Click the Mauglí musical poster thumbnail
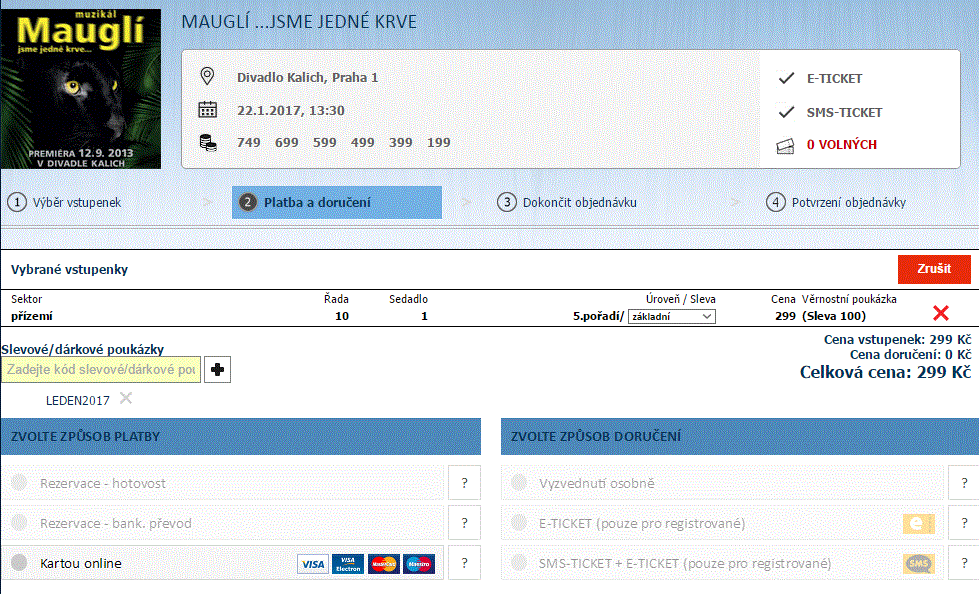Image resolution: width=979 pixels, height=594 pixels. point(81,89)
